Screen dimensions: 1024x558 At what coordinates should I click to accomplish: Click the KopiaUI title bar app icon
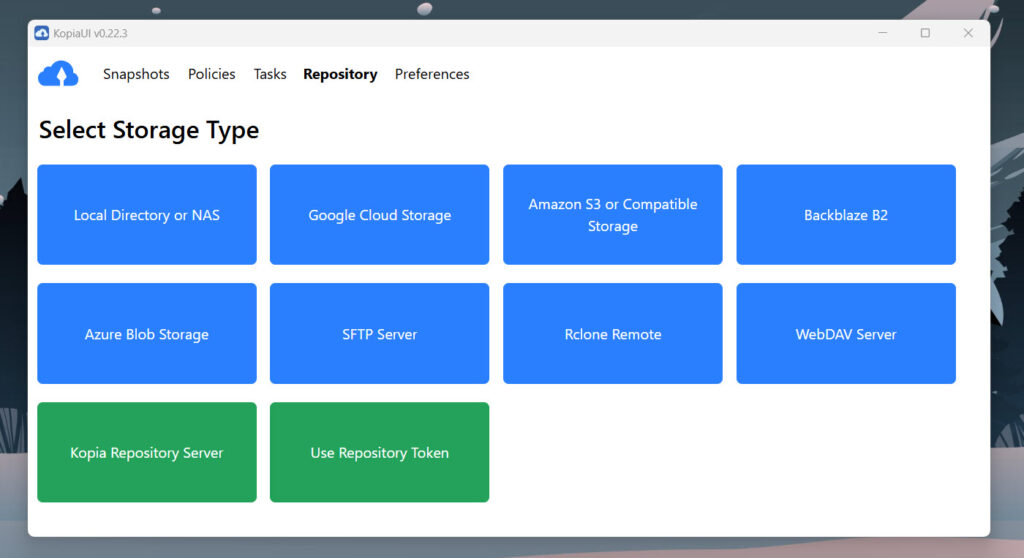click(42, 33)
